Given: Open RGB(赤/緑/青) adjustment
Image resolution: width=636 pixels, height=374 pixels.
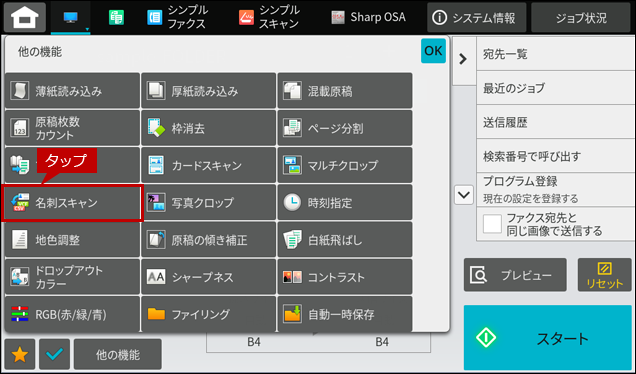Looking at the screenshot, I should (72, 314).
